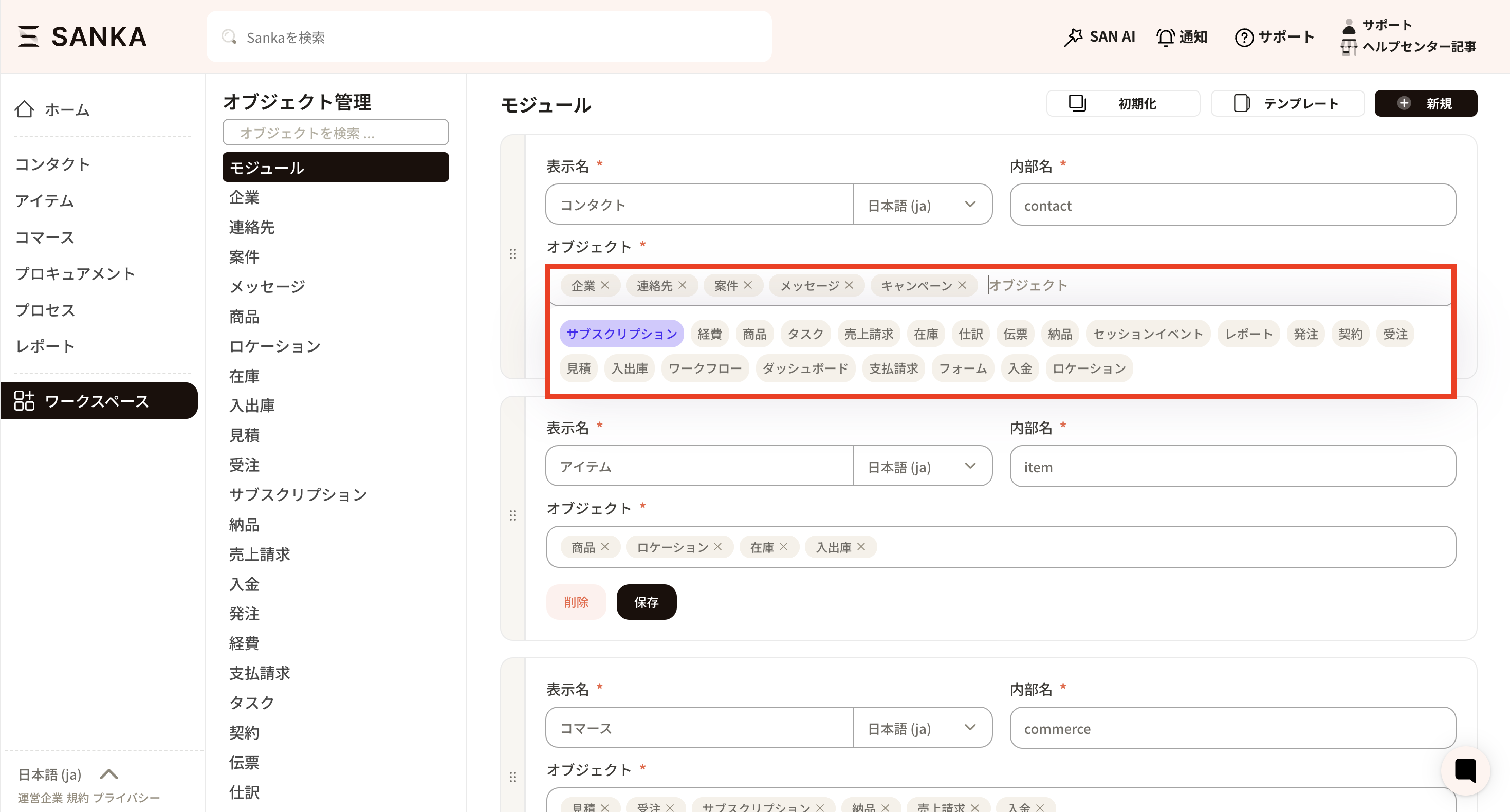Image resolution: width=1510 pixels, height=812 pixels.
Task: Open コンタクト in the left navigation
Action: coord(53,163)
